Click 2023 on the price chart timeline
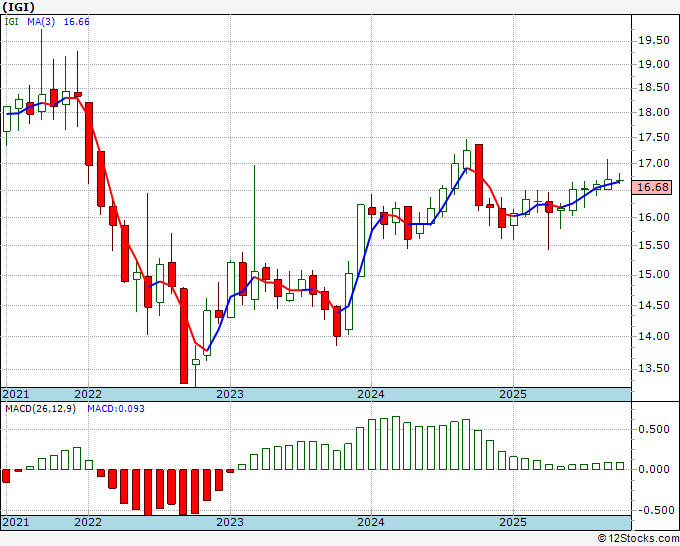The image size is (680, 546). coord(230,394)
